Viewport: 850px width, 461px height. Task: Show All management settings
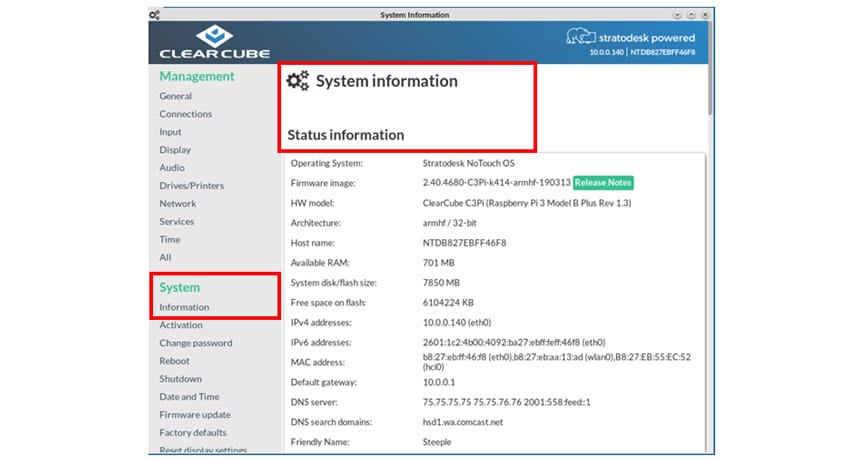point(165,257)
